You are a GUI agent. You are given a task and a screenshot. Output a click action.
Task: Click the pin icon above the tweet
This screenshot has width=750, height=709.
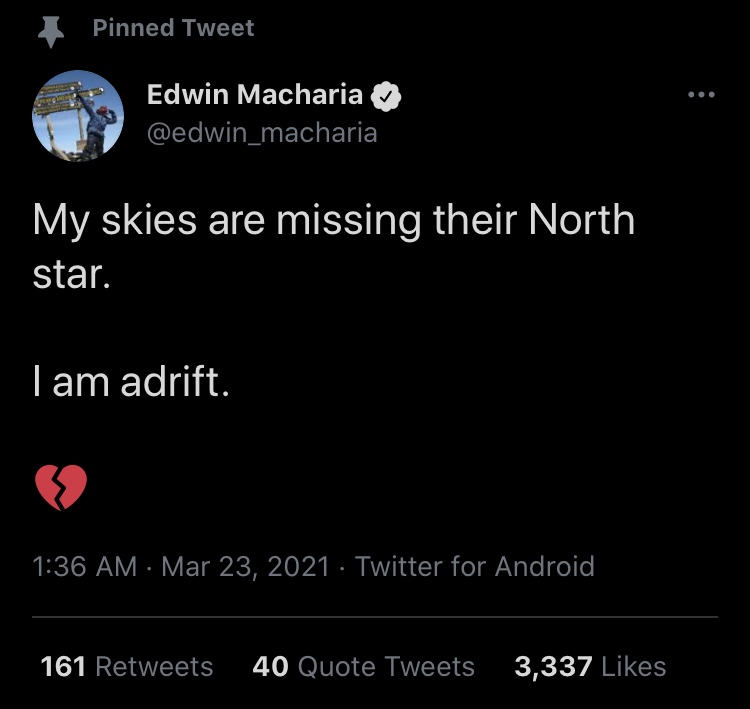[x=51, y=32]
